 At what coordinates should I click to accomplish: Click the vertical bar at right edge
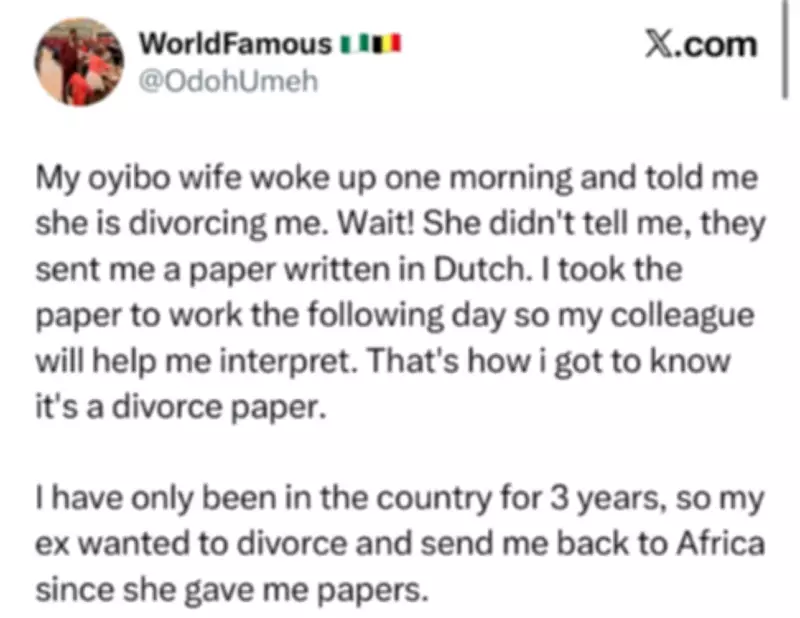point(782,50)
